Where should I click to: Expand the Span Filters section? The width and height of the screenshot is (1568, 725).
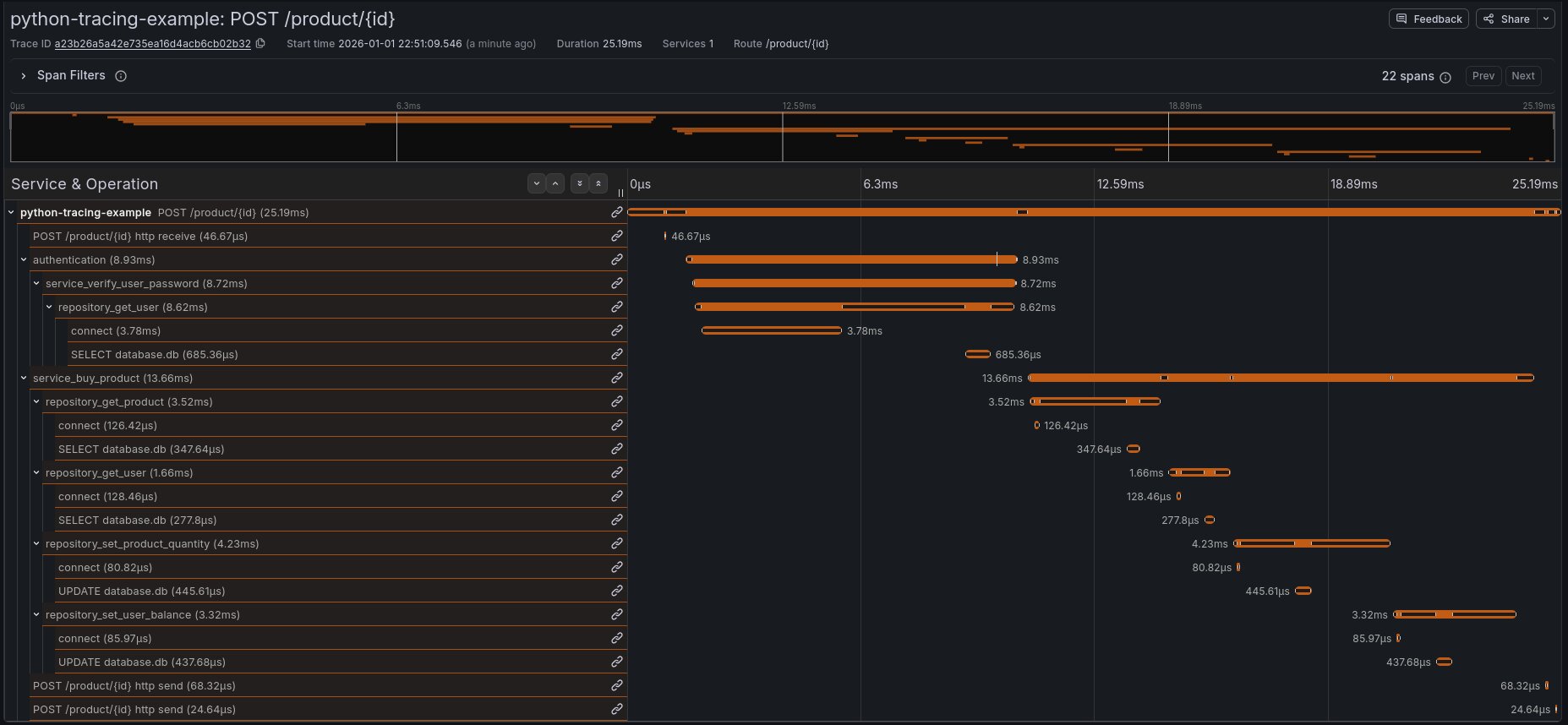24,76
